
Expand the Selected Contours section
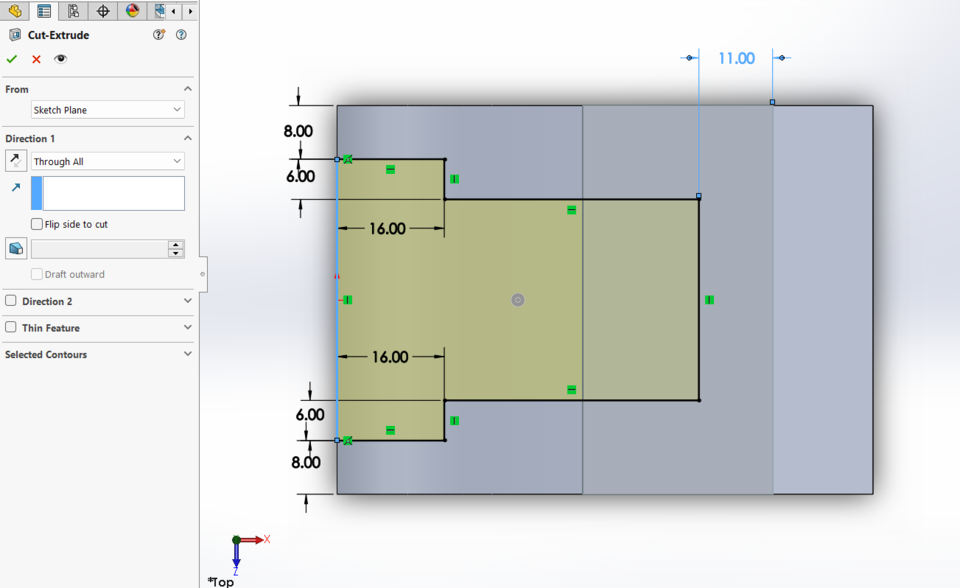[187, 352]
